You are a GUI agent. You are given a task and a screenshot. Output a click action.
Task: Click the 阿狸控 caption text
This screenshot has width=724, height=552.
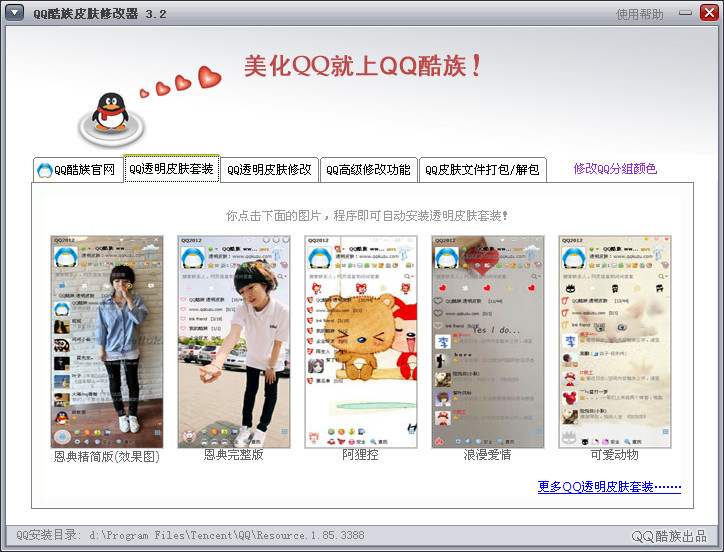coord(360,455)
